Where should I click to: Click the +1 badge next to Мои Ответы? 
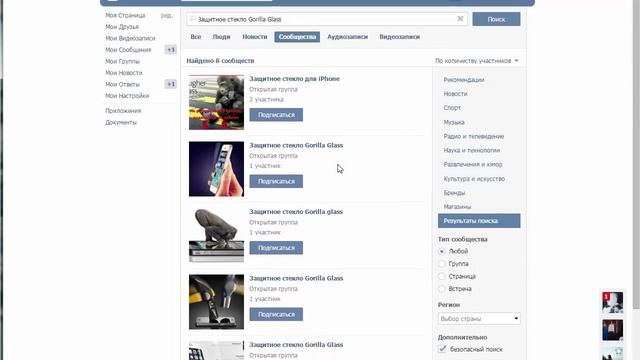(171, 84)
